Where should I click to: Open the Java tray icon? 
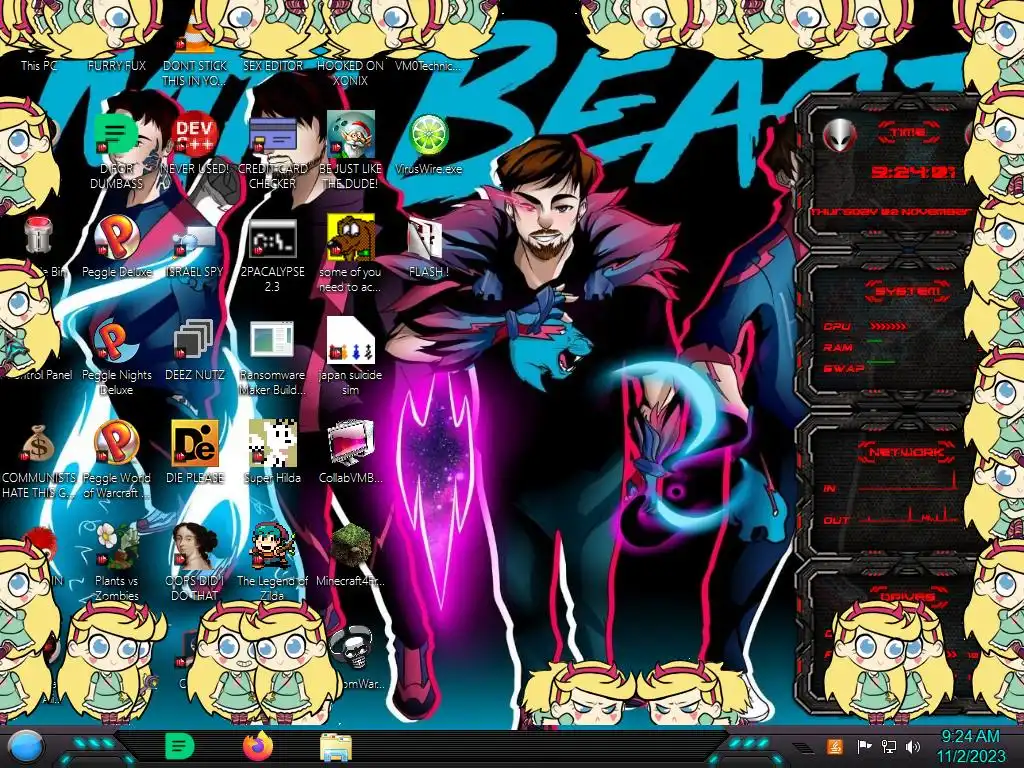click(834, 746)
